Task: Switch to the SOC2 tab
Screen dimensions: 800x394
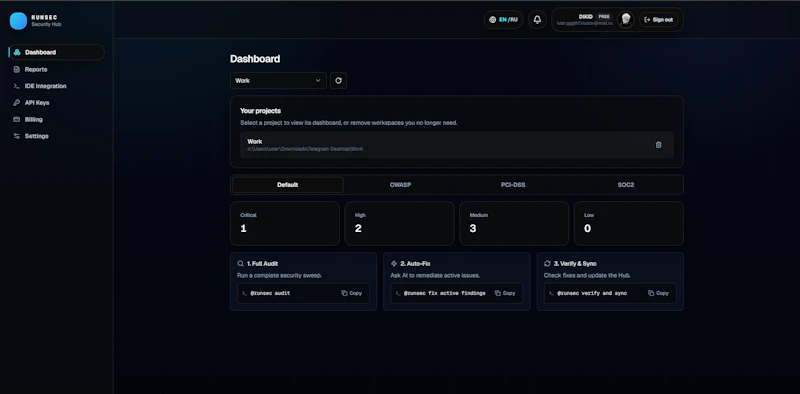Action: [626, 185]
